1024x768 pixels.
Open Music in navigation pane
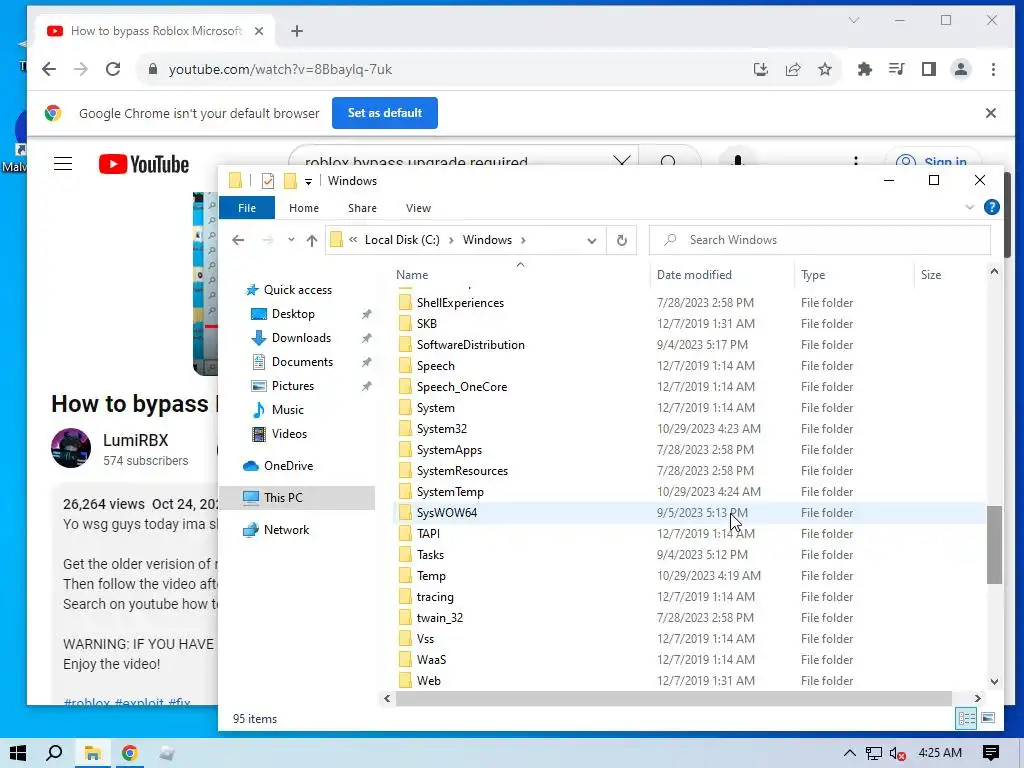coord(287,410)
